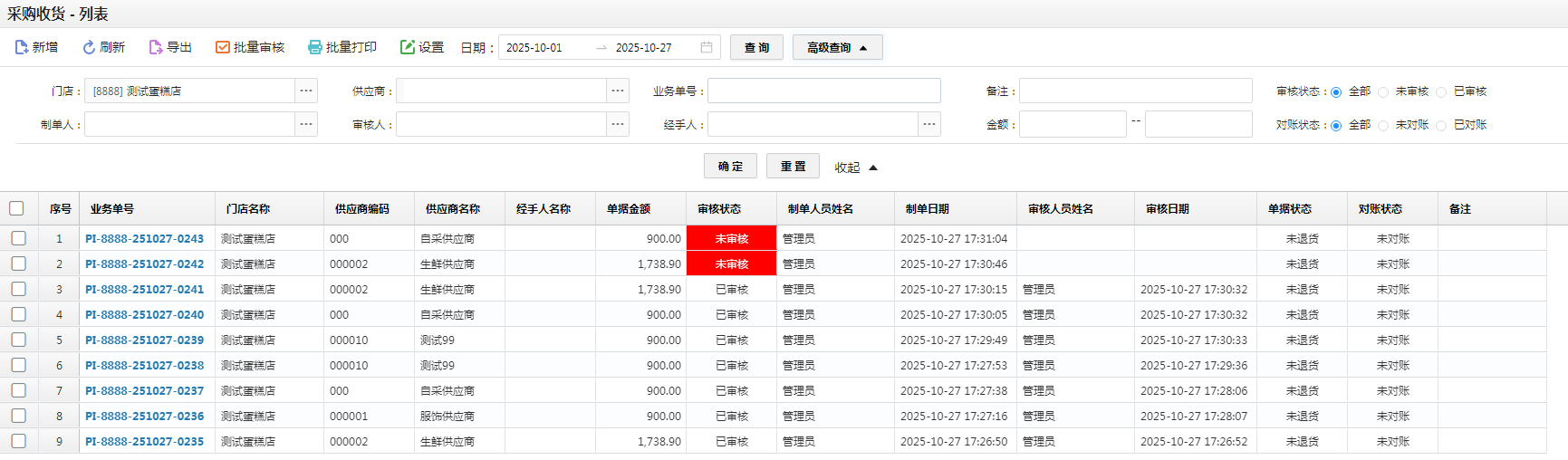Click 收起 to collapse filter section

click(x=855, y=168)
